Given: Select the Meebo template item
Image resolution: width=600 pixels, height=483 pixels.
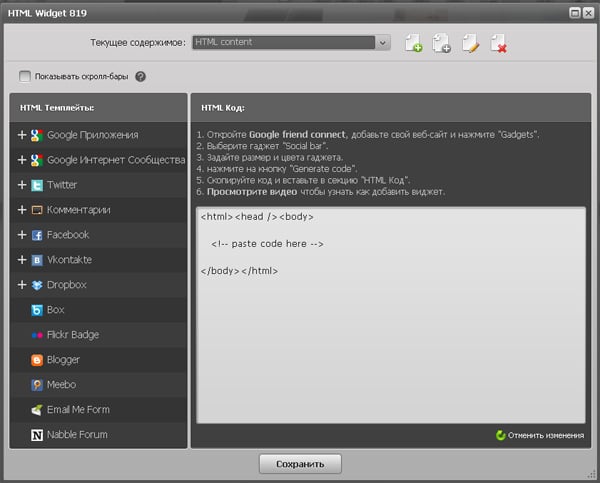Looking at the screenshot, I should click(x=61, y=385).
